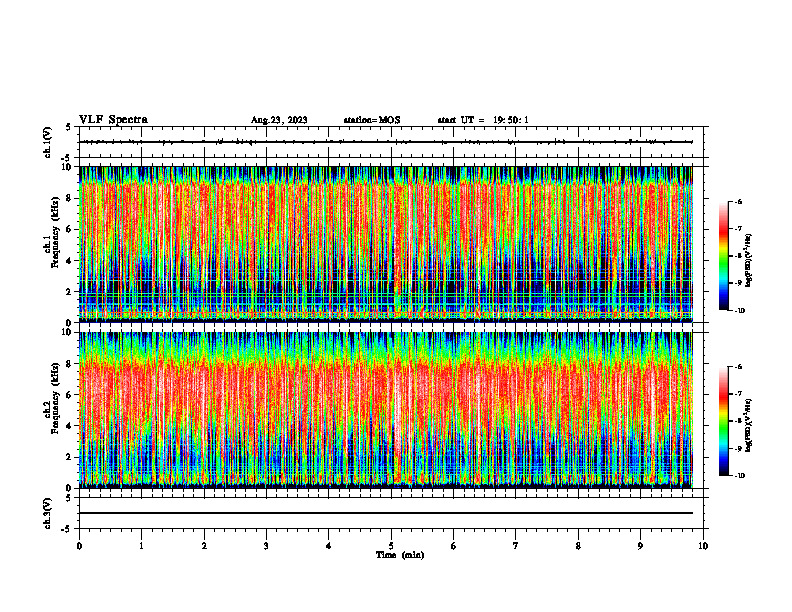Click the "ch.1(V)" waveform axis label

(48, 142)
